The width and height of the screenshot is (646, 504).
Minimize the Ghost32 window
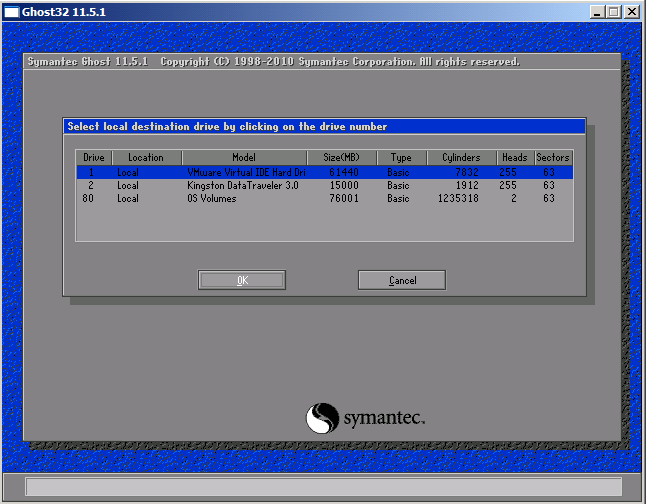[x=596, y=11]
